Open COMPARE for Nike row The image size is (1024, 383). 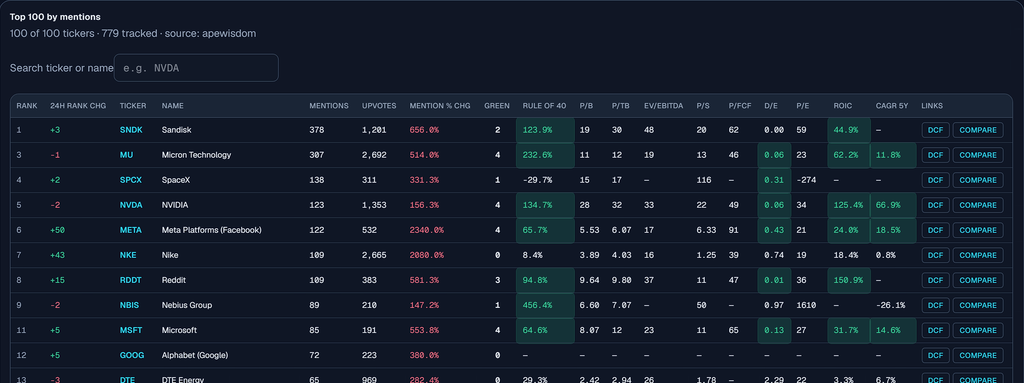coord(978,255)
